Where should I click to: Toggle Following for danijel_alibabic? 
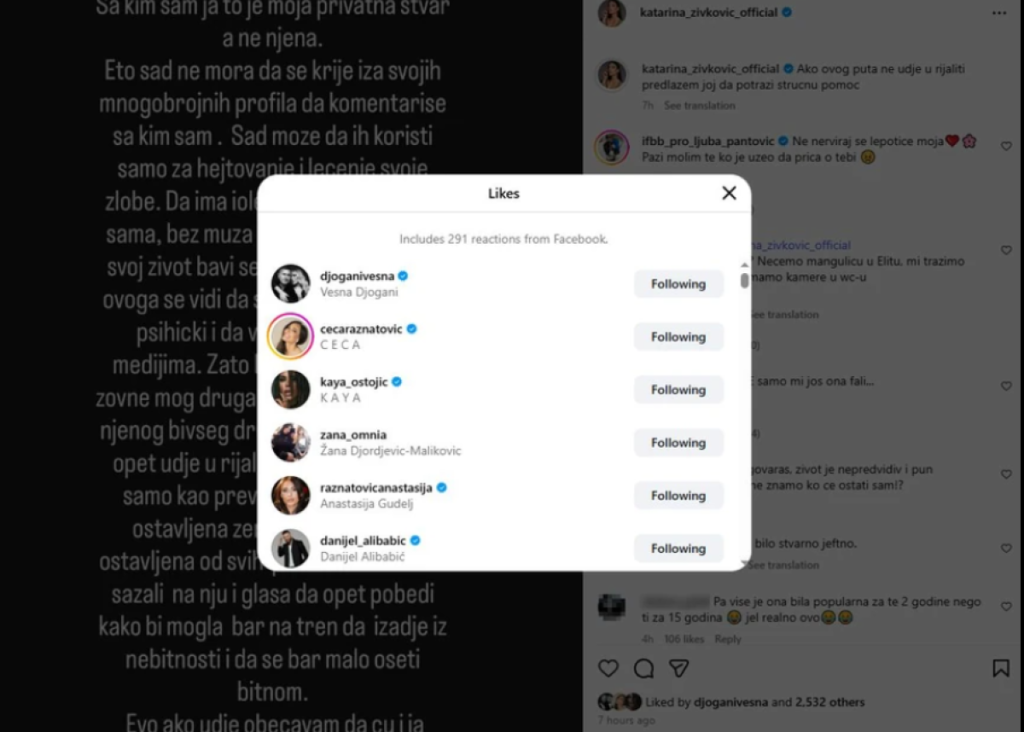[x=679, y=549]
